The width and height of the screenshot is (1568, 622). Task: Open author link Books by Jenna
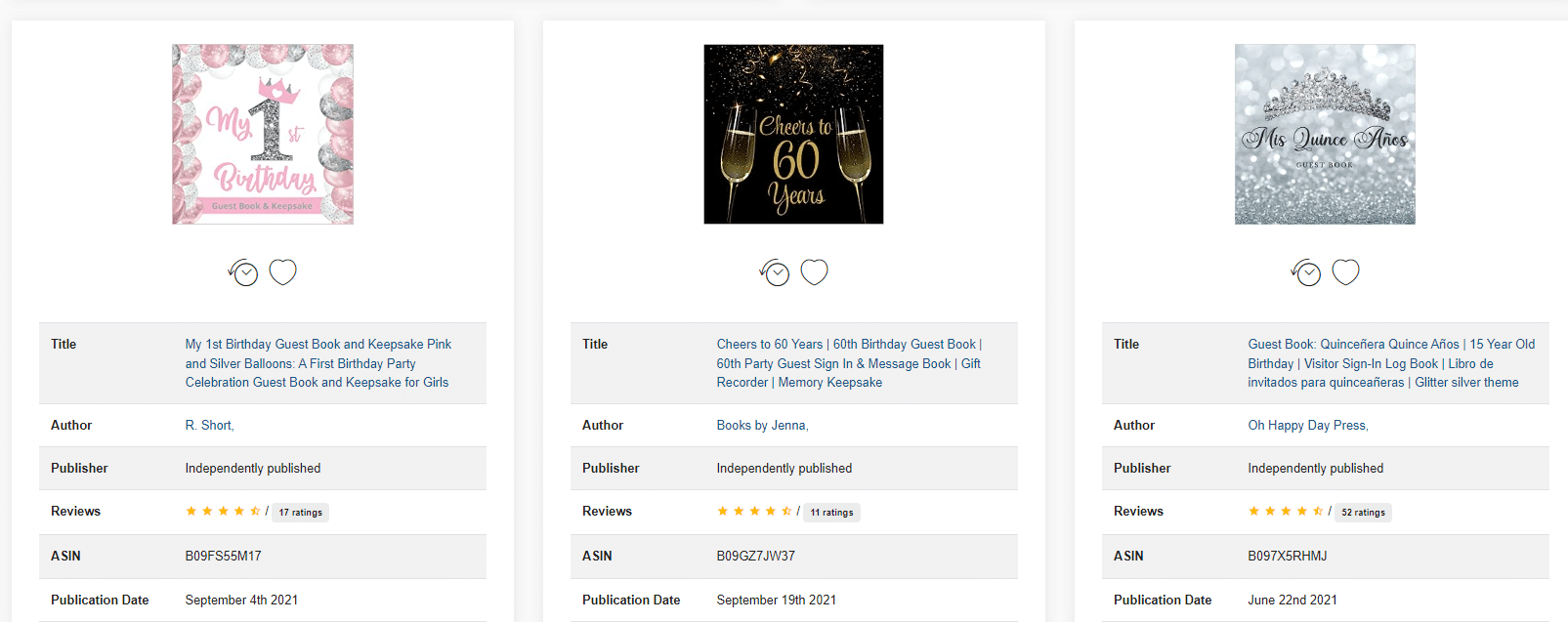pyautogui.click(x=762, y=426)
